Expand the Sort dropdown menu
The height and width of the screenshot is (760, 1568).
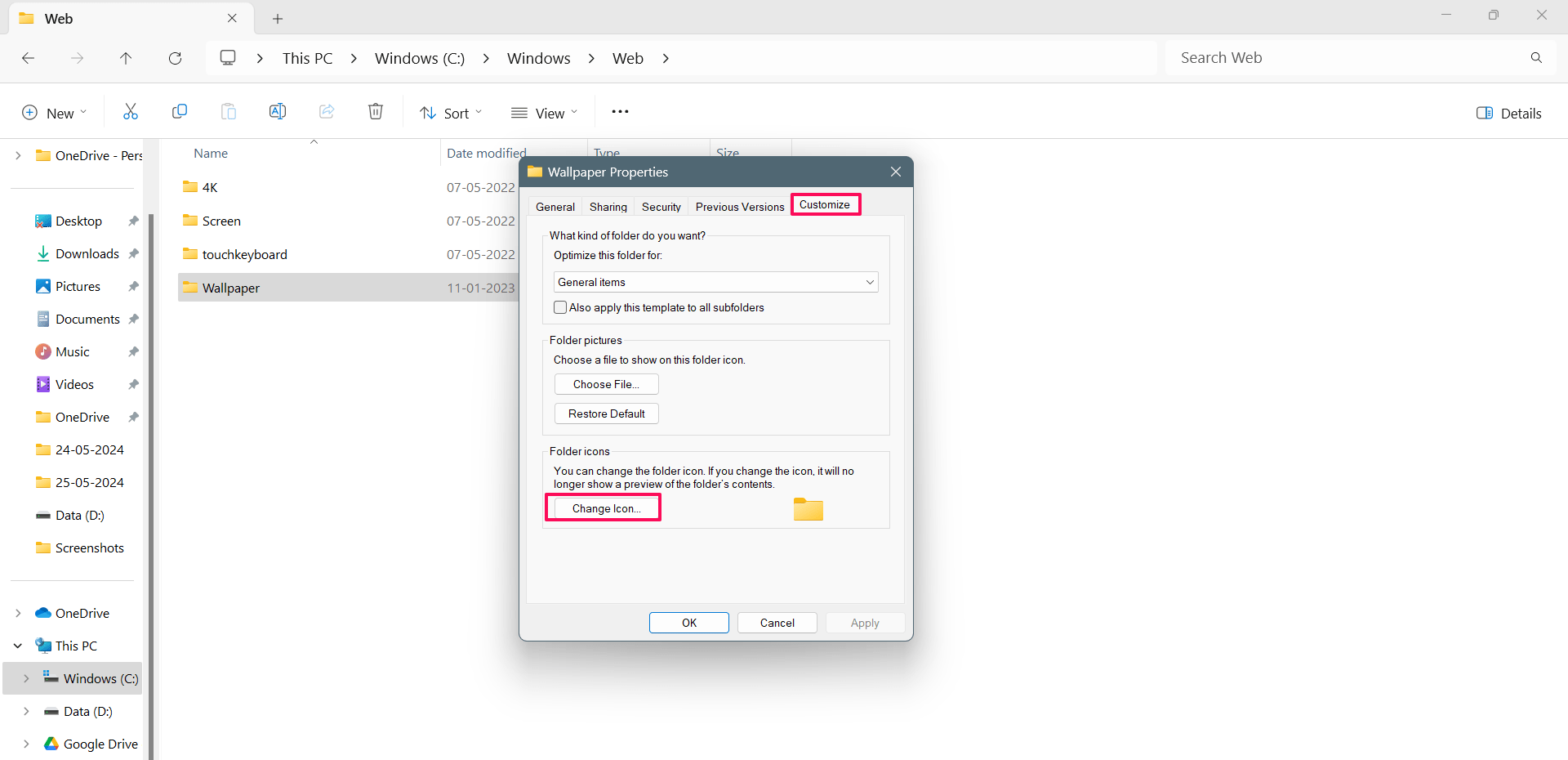(451, 114)
